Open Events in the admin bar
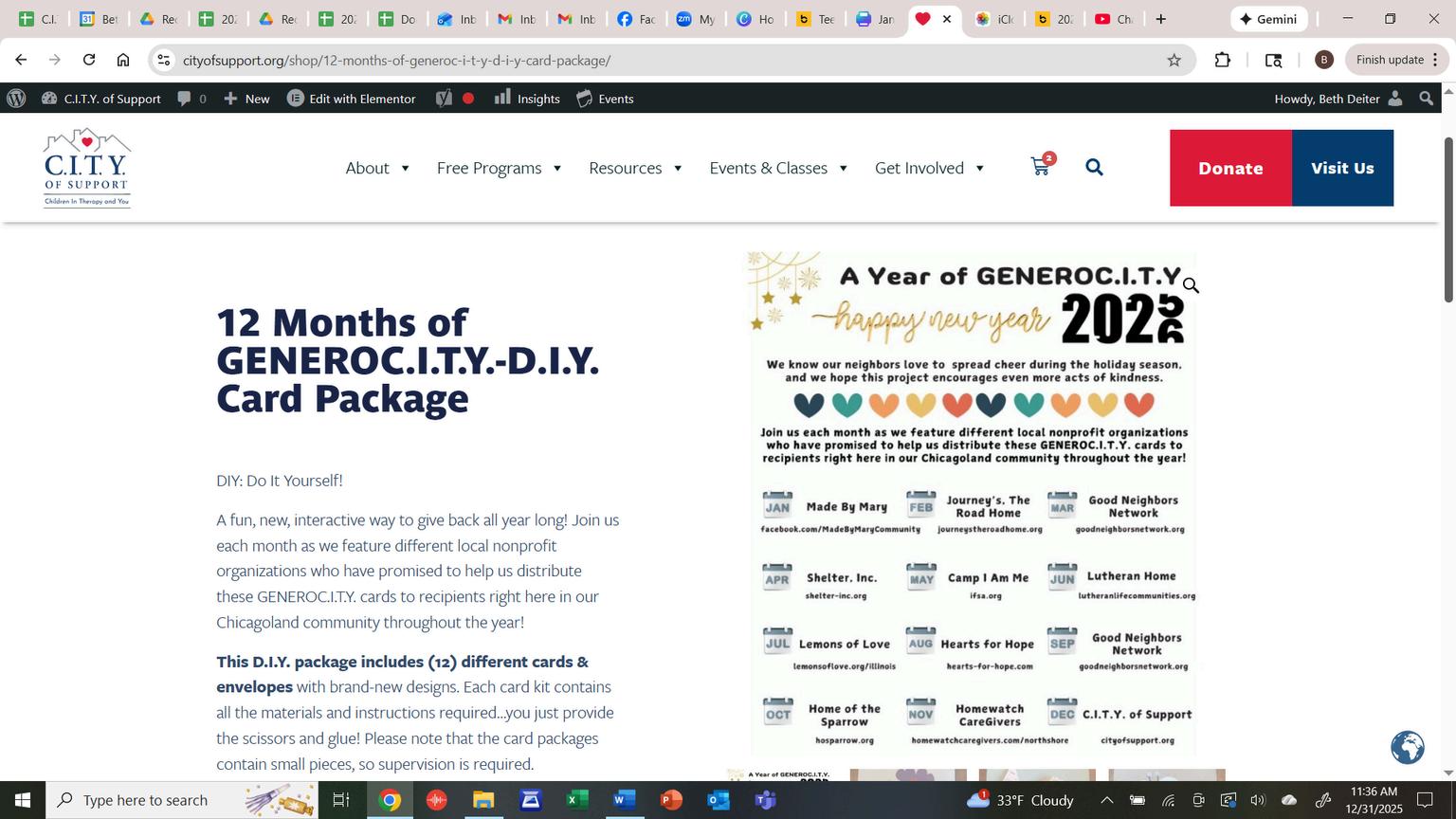 [605, 99]
